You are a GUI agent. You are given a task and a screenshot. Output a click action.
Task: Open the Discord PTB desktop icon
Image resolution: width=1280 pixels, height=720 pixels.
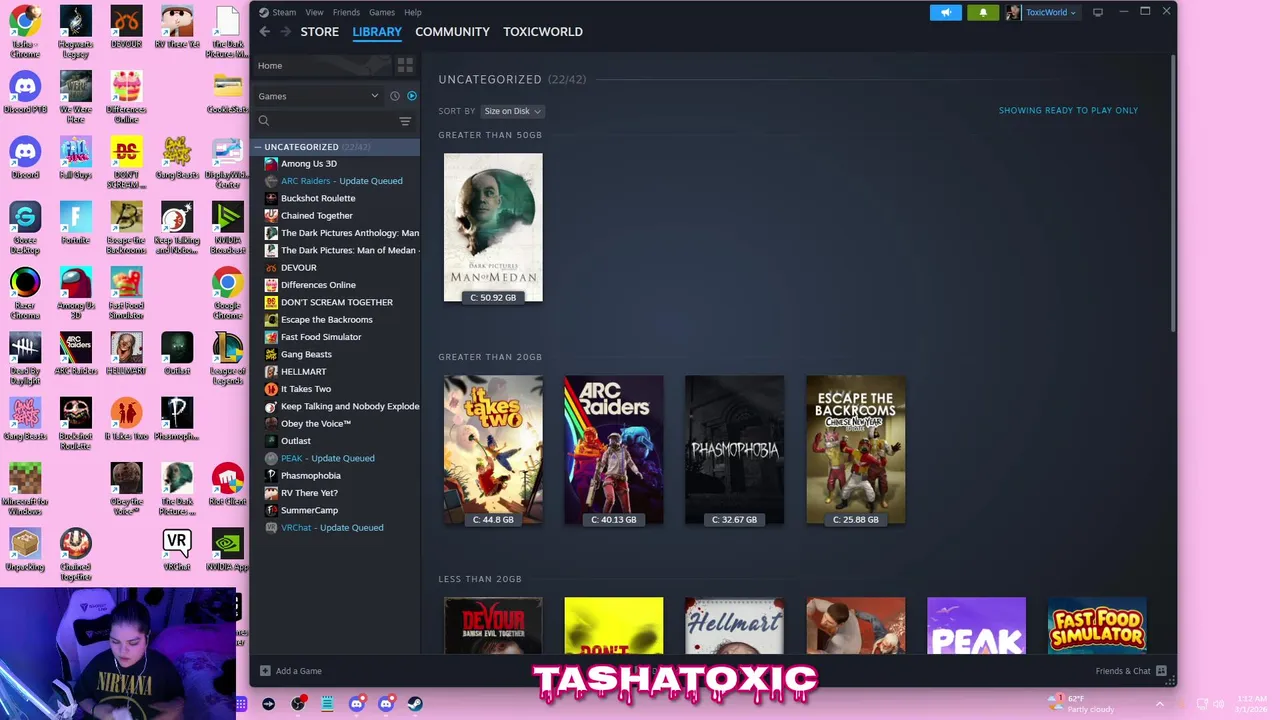tap(25, 93)
